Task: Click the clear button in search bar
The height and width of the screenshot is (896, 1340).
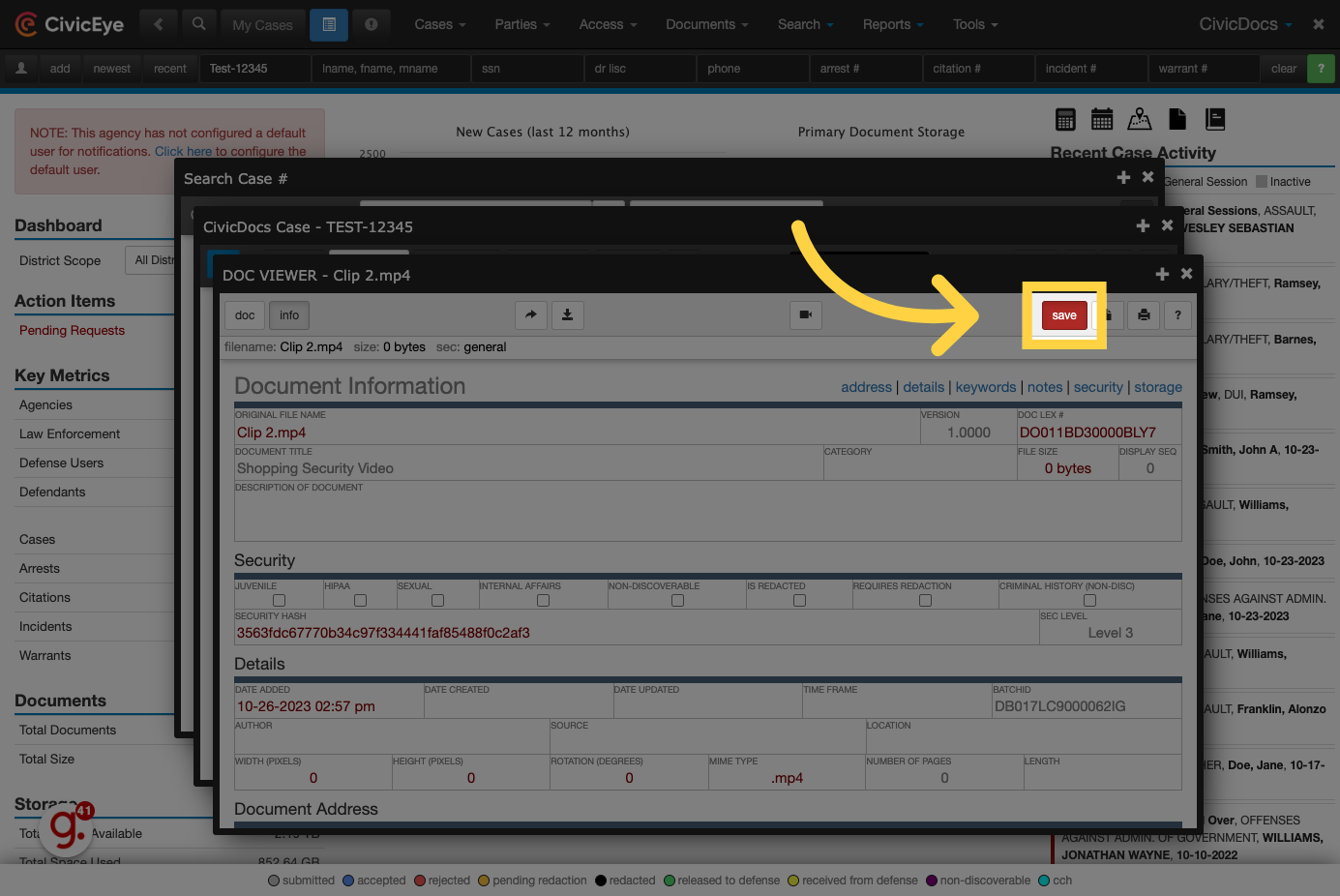Action: pyautogui.click(x=1284, y=69)
